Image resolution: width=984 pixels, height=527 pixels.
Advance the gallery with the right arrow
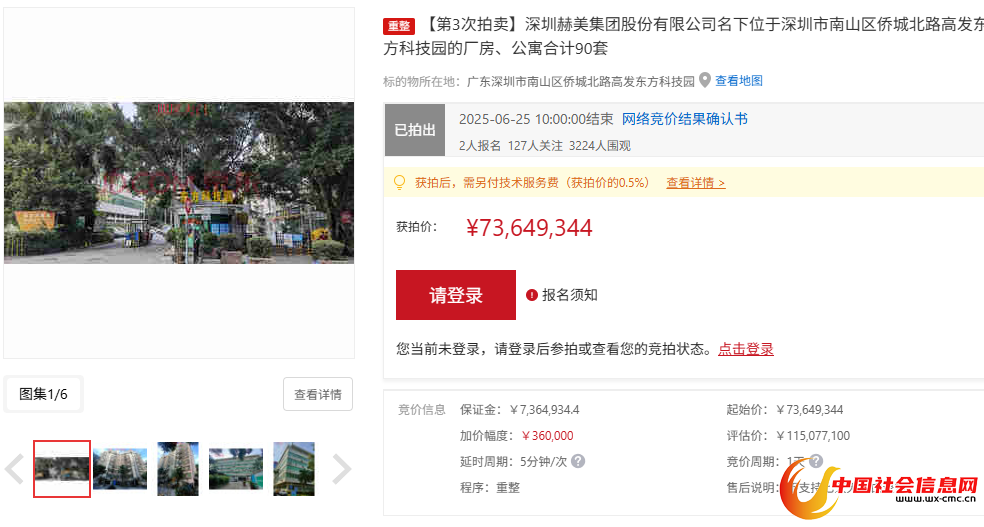tap(341, 469)
